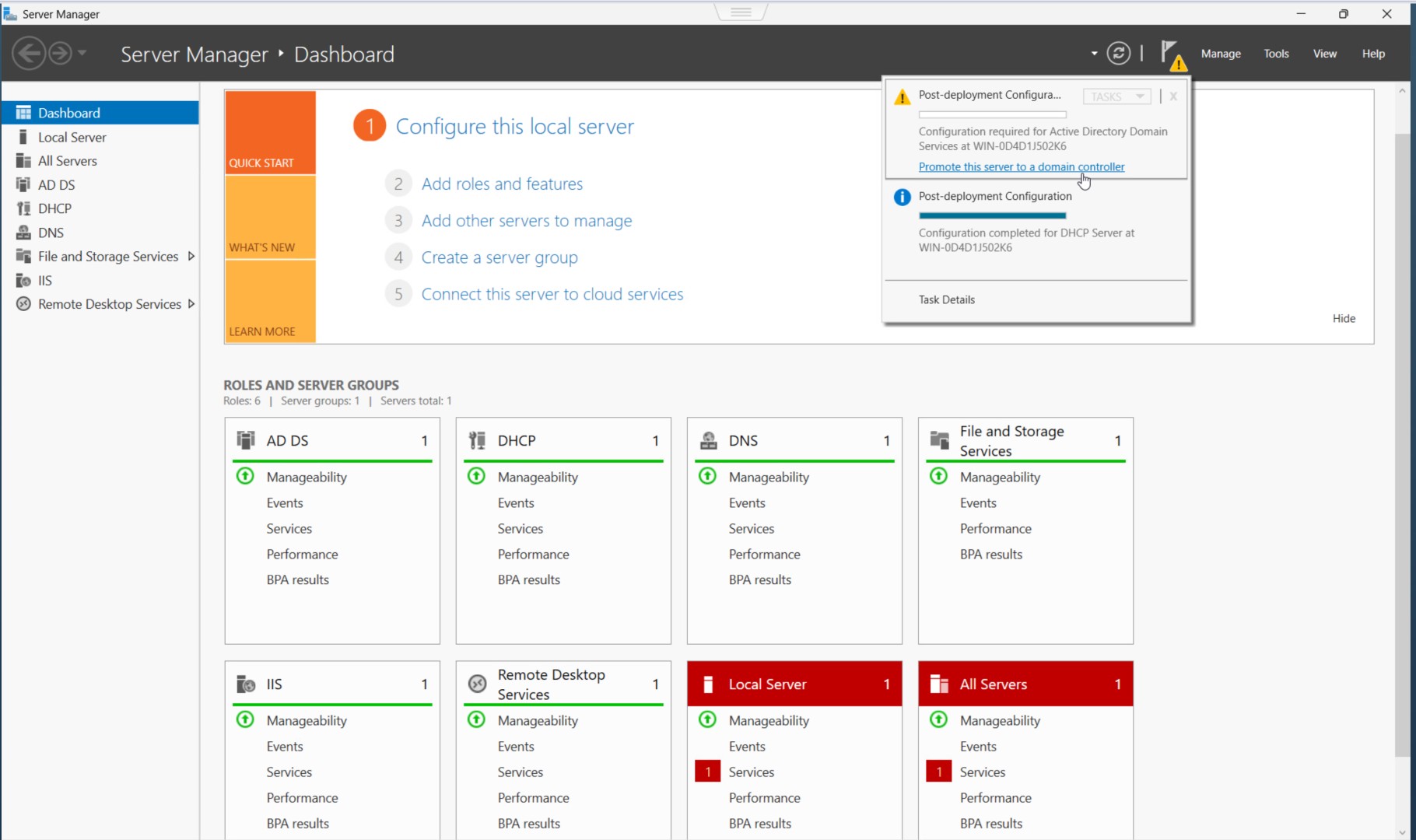Open Services in the AD DS tile
The image size is (1416, 840).
tap(289, 528)
